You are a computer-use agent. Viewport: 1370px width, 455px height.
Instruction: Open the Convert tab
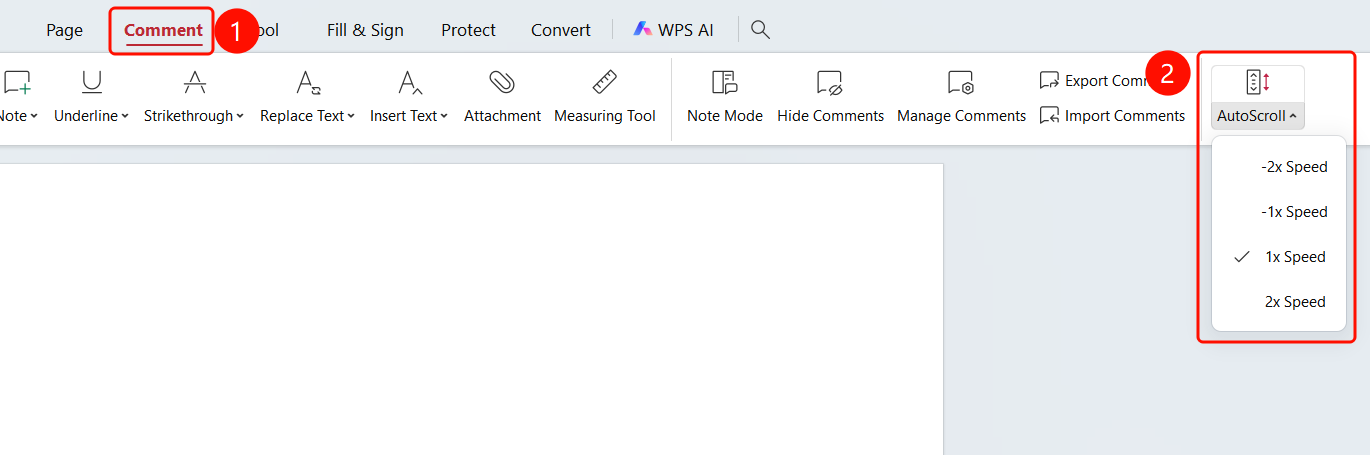(x=560, y=30)
